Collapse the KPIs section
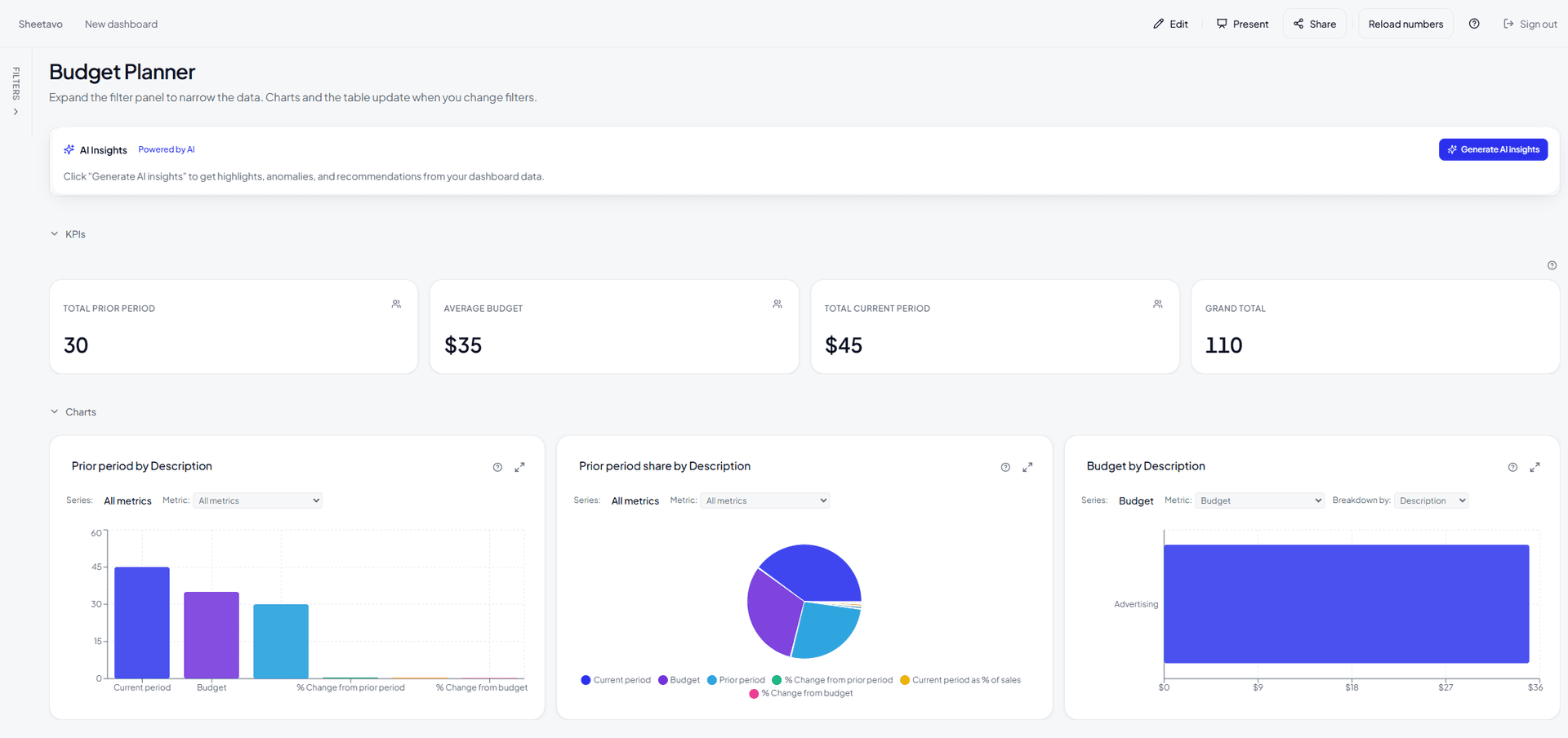 pos(54,233)
